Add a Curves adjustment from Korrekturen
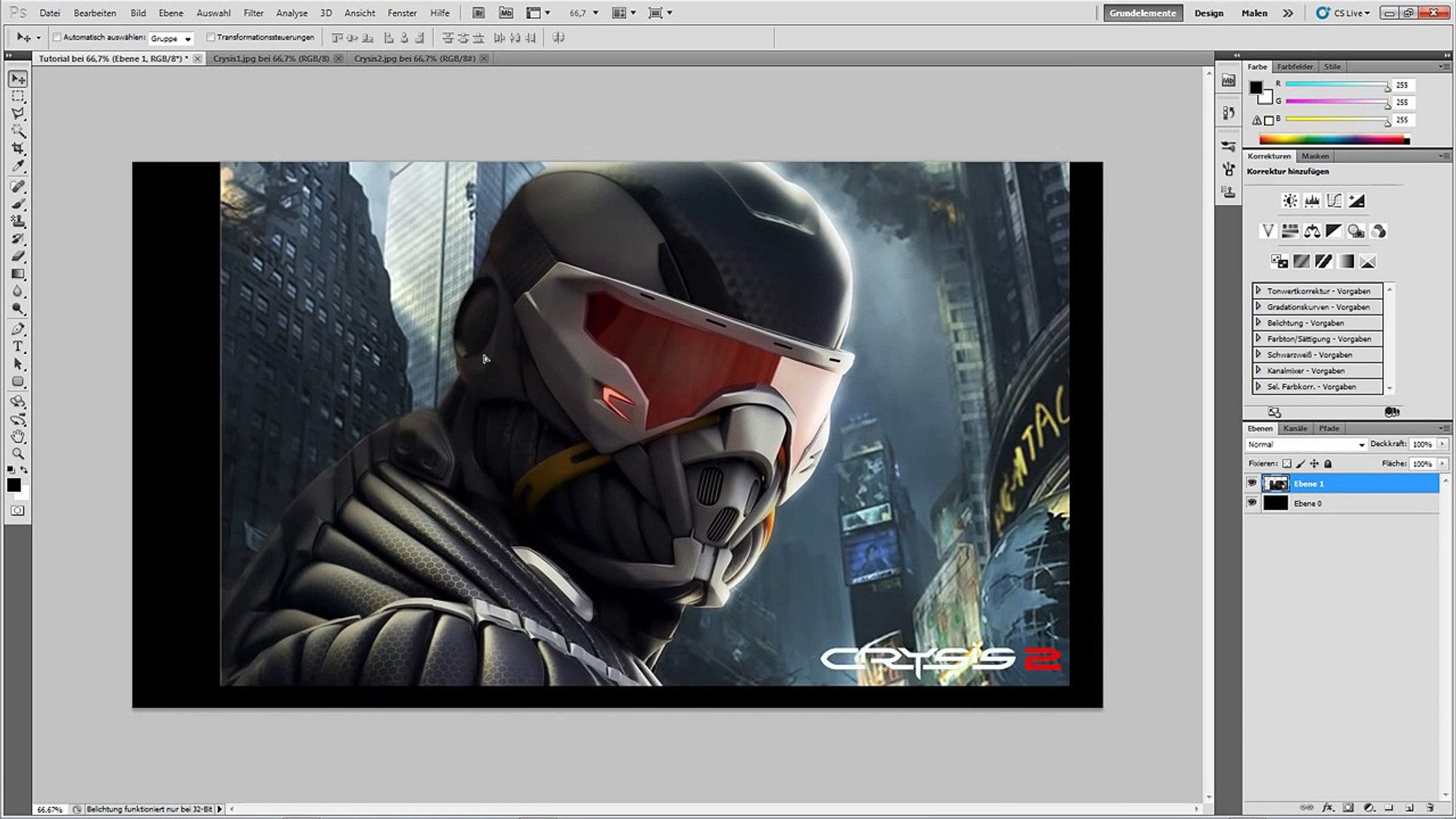This screenshot has height=819, width=1456. click(1334, 201)
